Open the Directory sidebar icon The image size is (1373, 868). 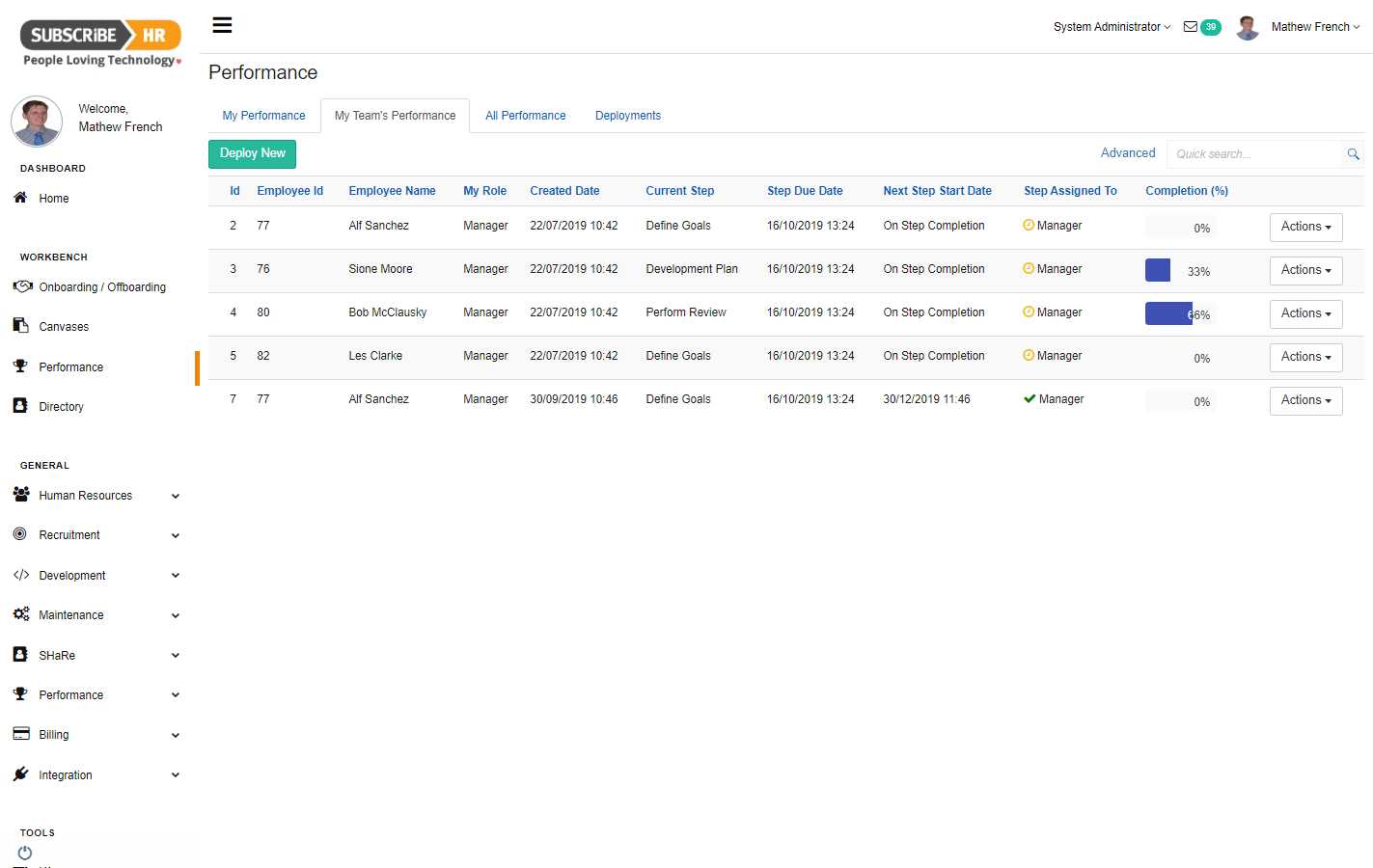coord(22,406)
